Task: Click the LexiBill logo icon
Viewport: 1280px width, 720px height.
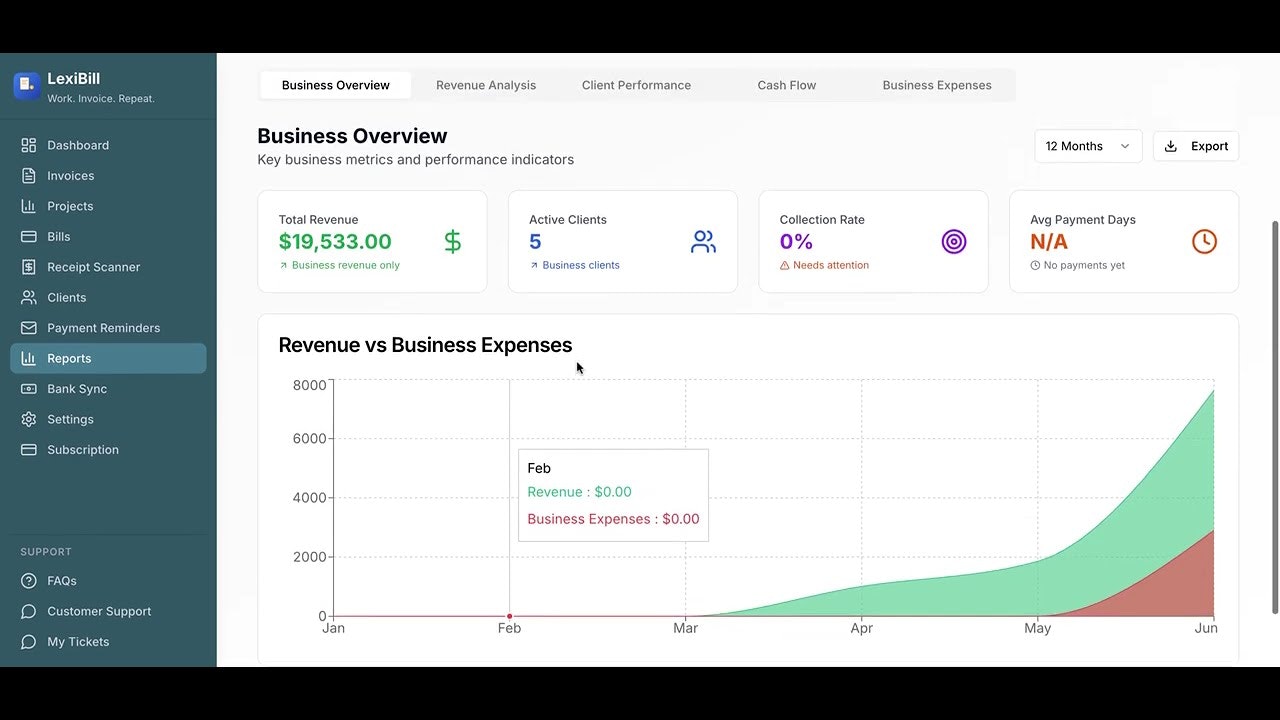Action: [x=27, y=86]
